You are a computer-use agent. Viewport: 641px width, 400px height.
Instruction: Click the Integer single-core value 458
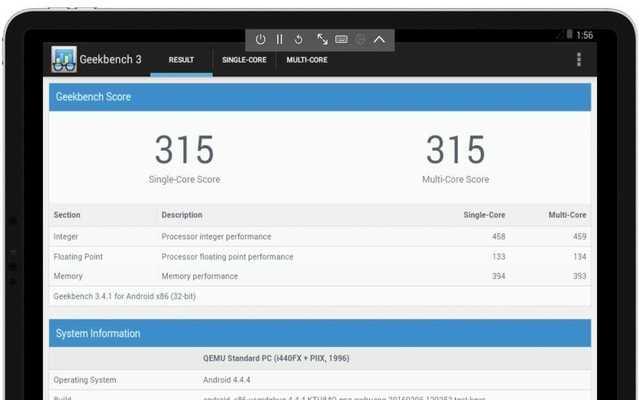click(498, 236)
